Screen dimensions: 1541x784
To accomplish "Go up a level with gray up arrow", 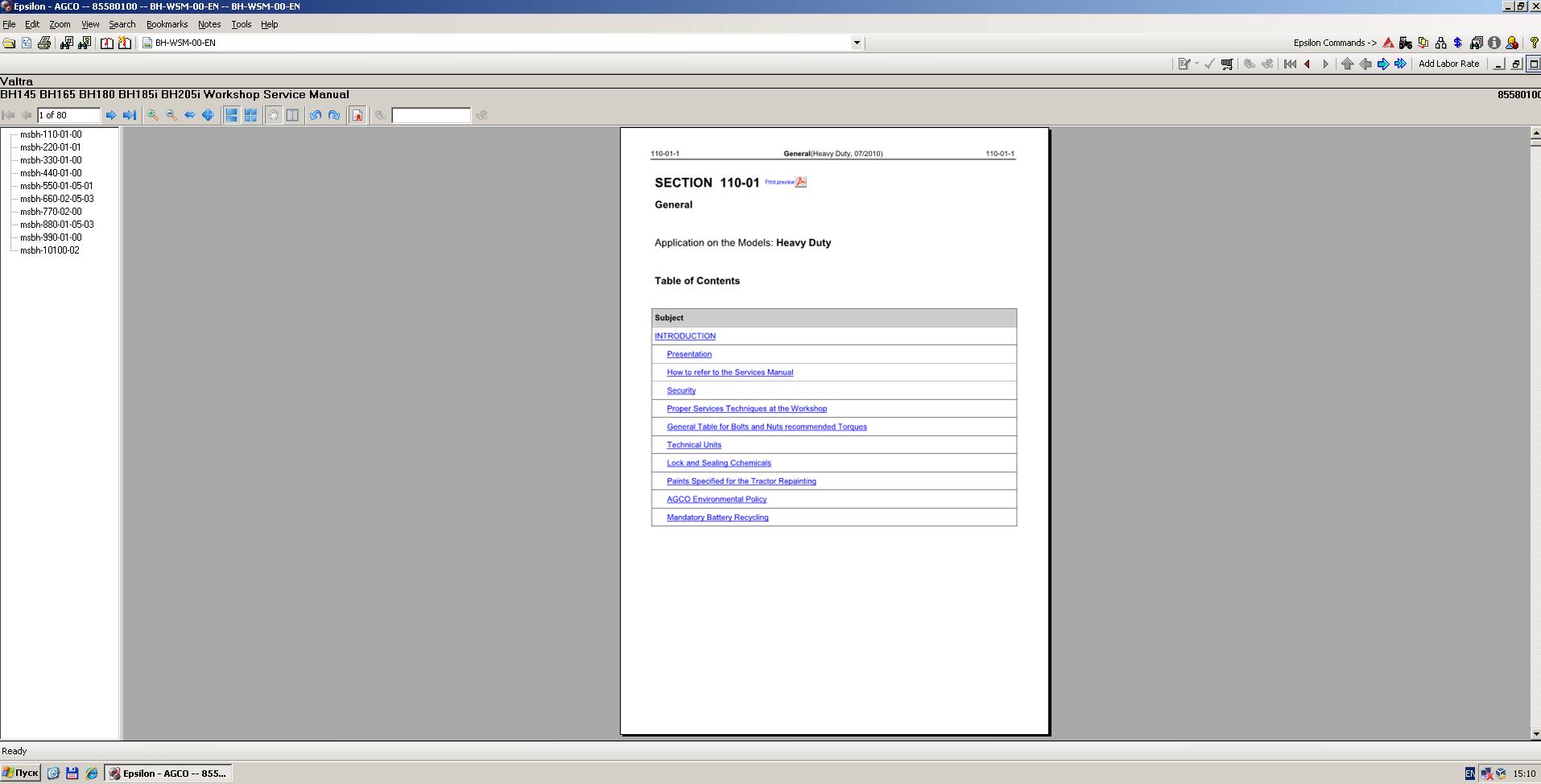I will click(1347, 64).
